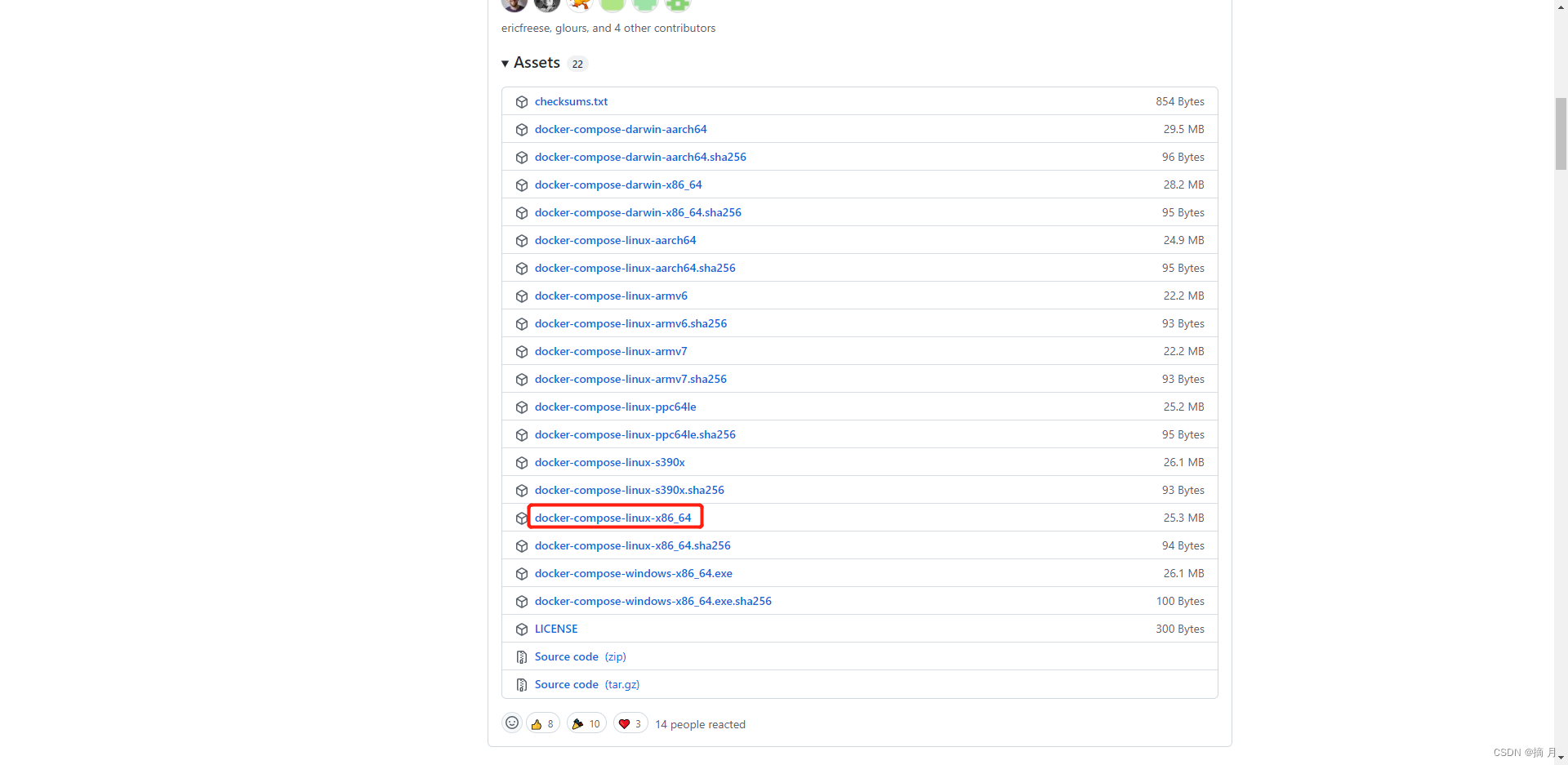
Task: Open docker-compose-linux-x86_64.sha256 link
Action: 632,545
